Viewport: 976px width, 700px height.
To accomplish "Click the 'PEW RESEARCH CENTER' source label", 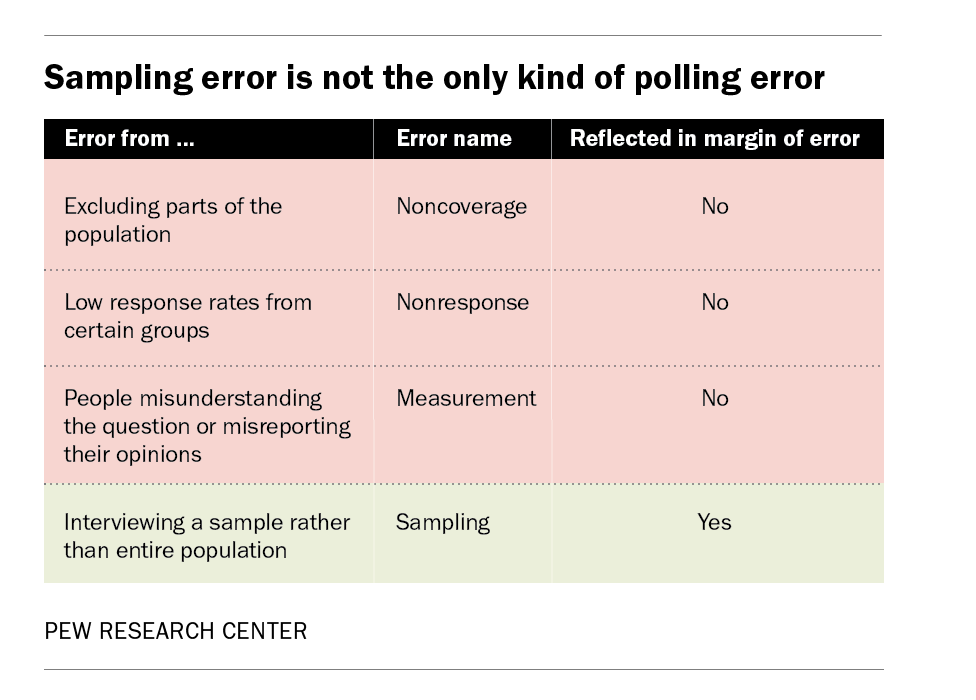I will 176,631.
